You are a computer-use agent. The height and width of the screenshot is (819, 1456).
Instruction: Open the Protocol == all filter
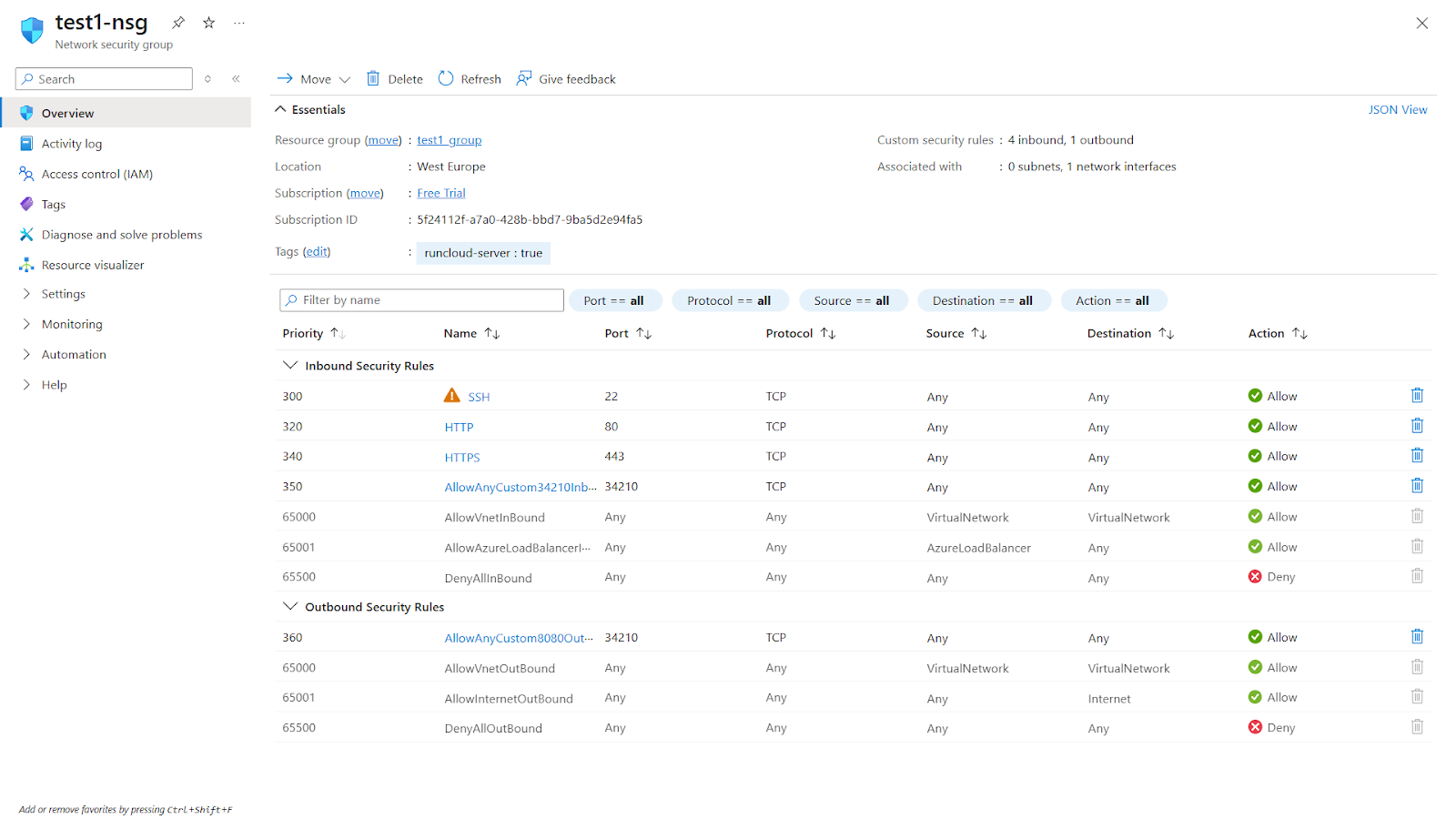point(728,300)
